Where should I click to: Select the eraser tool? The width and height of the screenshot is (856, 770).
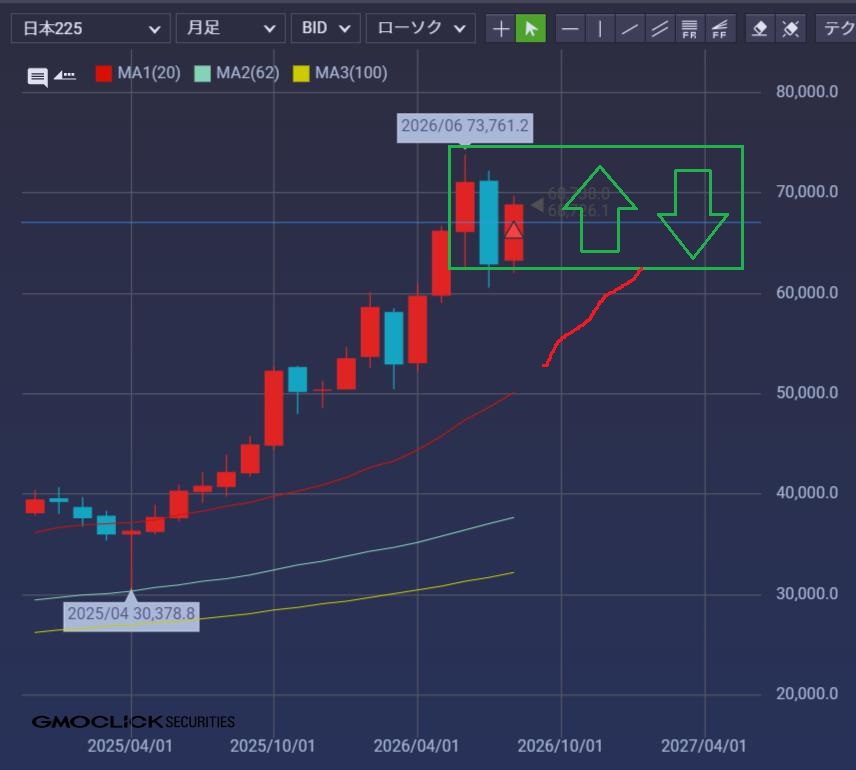pos(760,28)
